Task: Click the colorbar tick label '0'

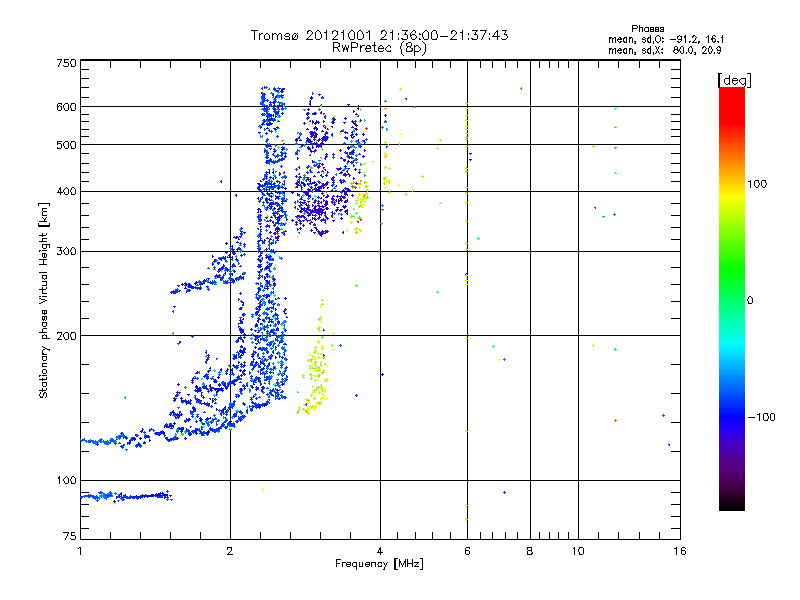Action: (x=750, y=300)
